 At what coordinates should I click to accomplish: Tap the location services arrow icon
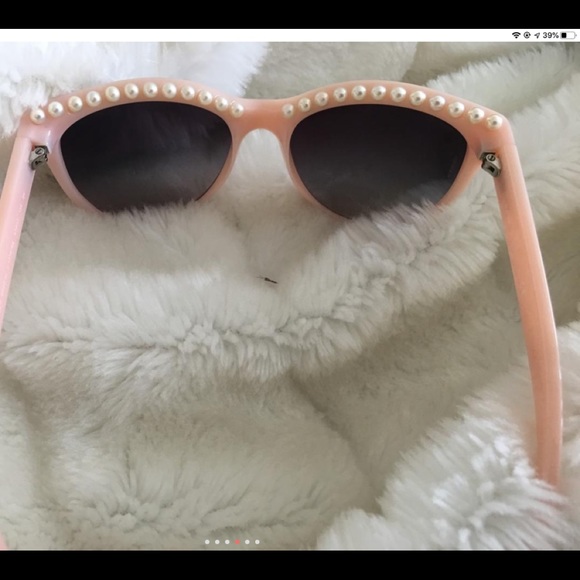537,36
